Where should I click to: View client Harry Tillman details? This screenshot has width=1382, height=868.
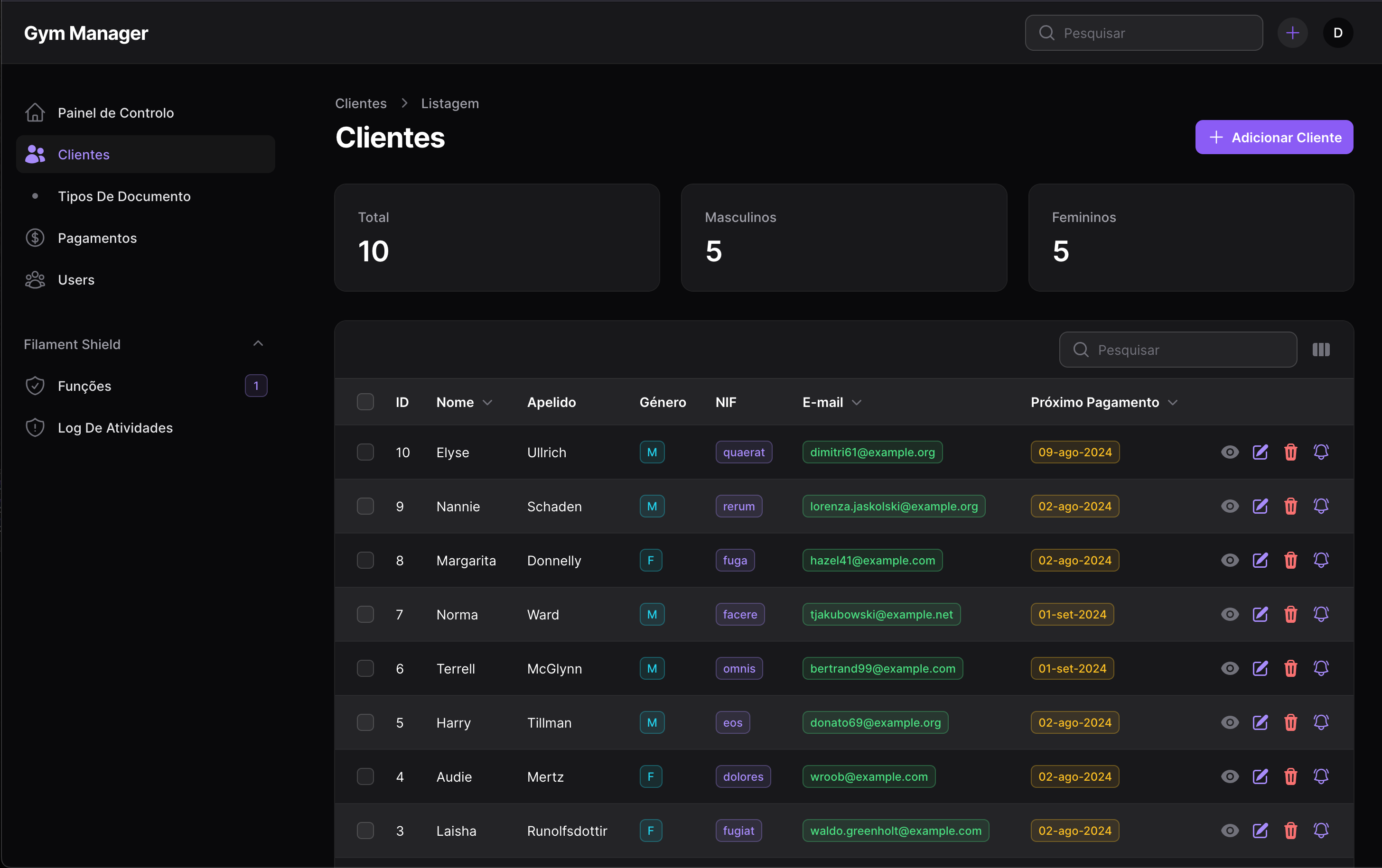click(1229, 722)
